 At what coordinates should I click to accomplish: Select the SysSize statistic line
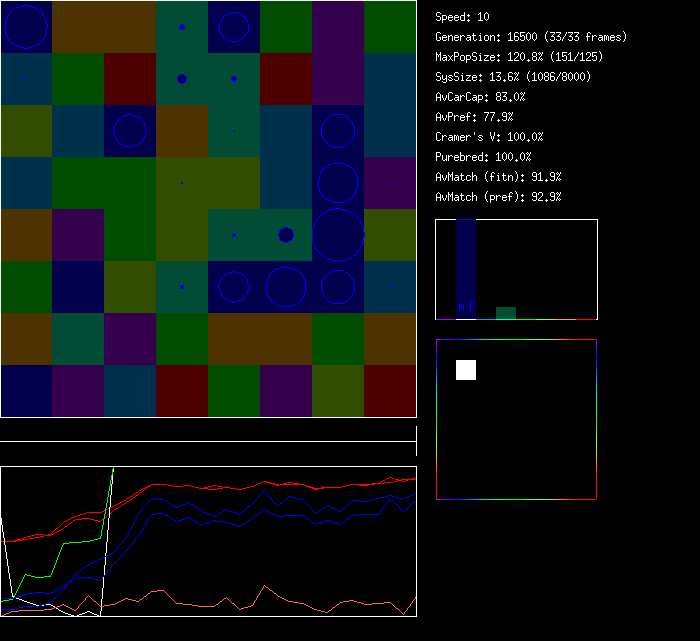(x=512, y=77)
